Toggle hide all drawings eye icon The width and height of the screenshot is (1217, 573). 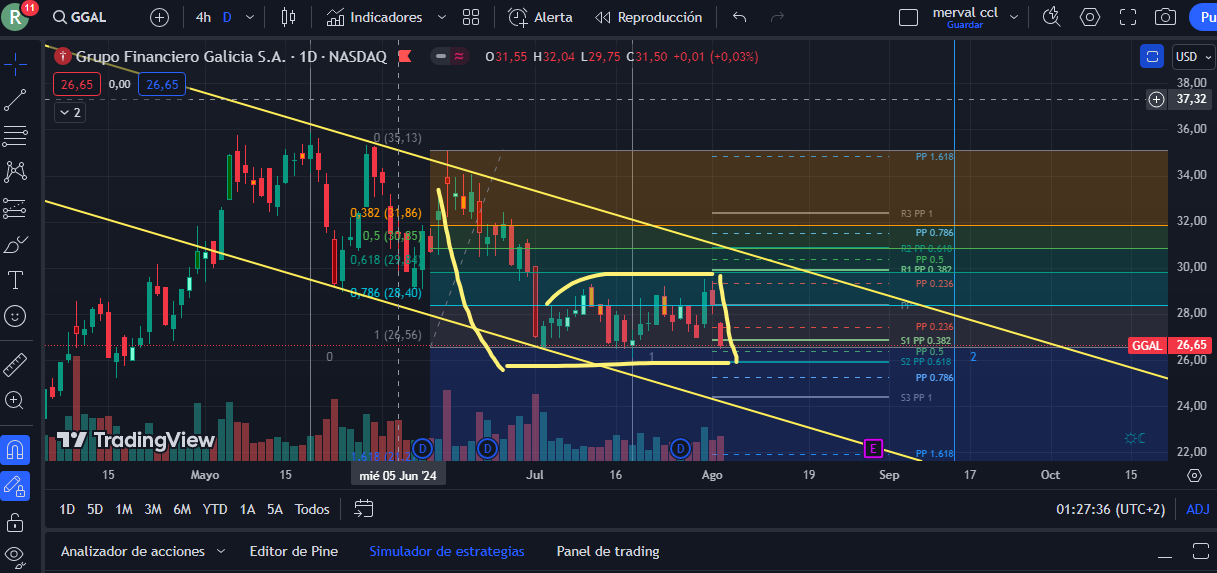(15, 555)
